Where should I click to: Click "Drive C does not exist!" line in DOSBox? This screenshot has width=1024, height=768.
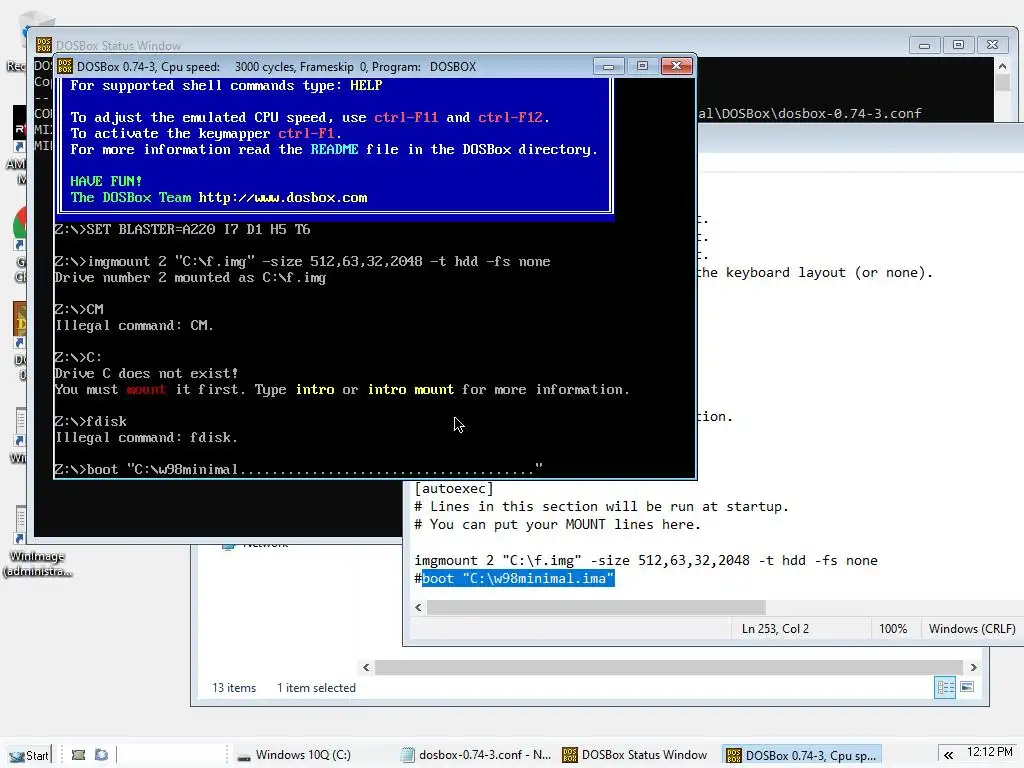146,374
